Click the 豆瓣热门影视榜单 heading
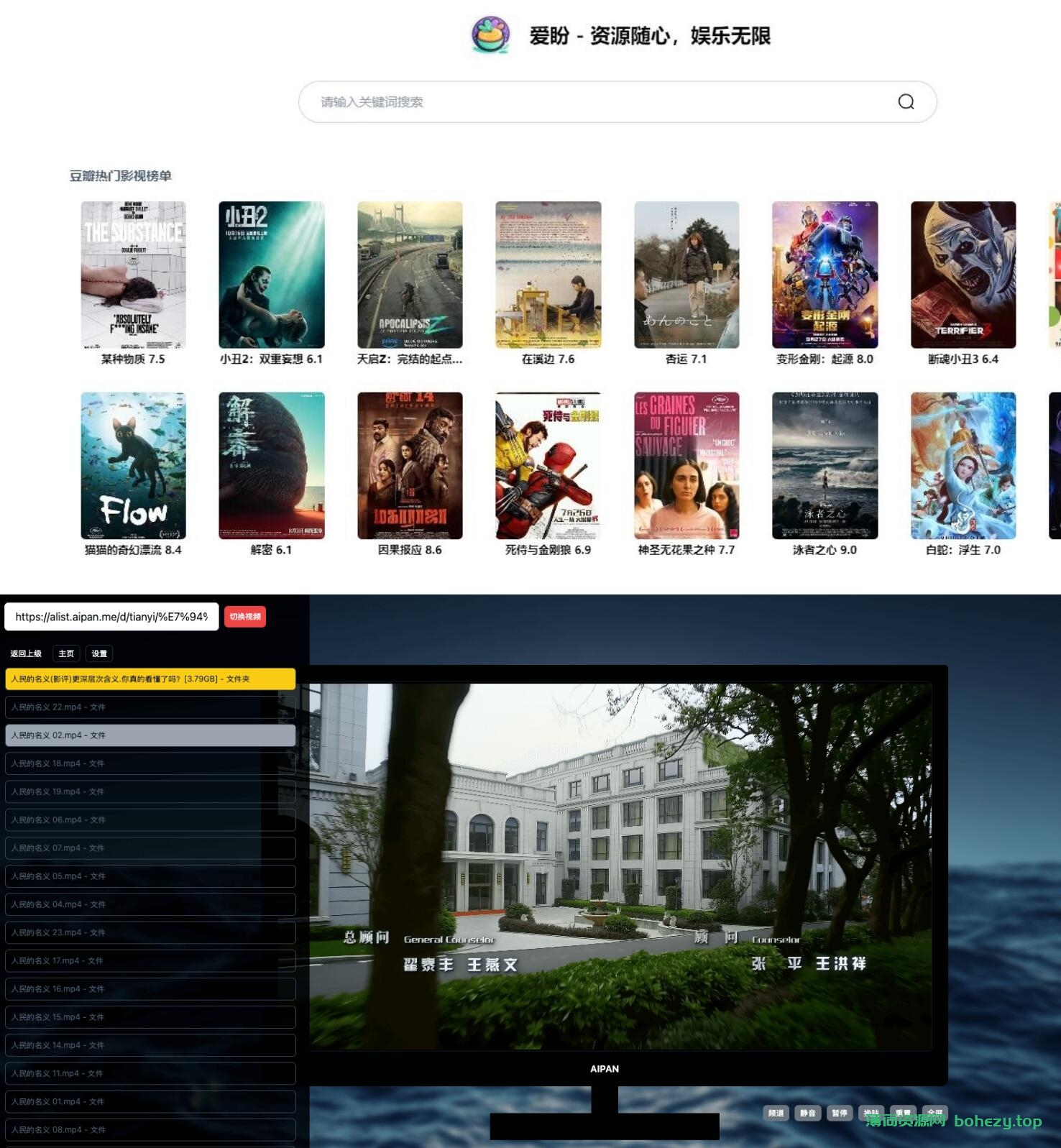Screen dimensions: 1061x1148 pos(121,176)
